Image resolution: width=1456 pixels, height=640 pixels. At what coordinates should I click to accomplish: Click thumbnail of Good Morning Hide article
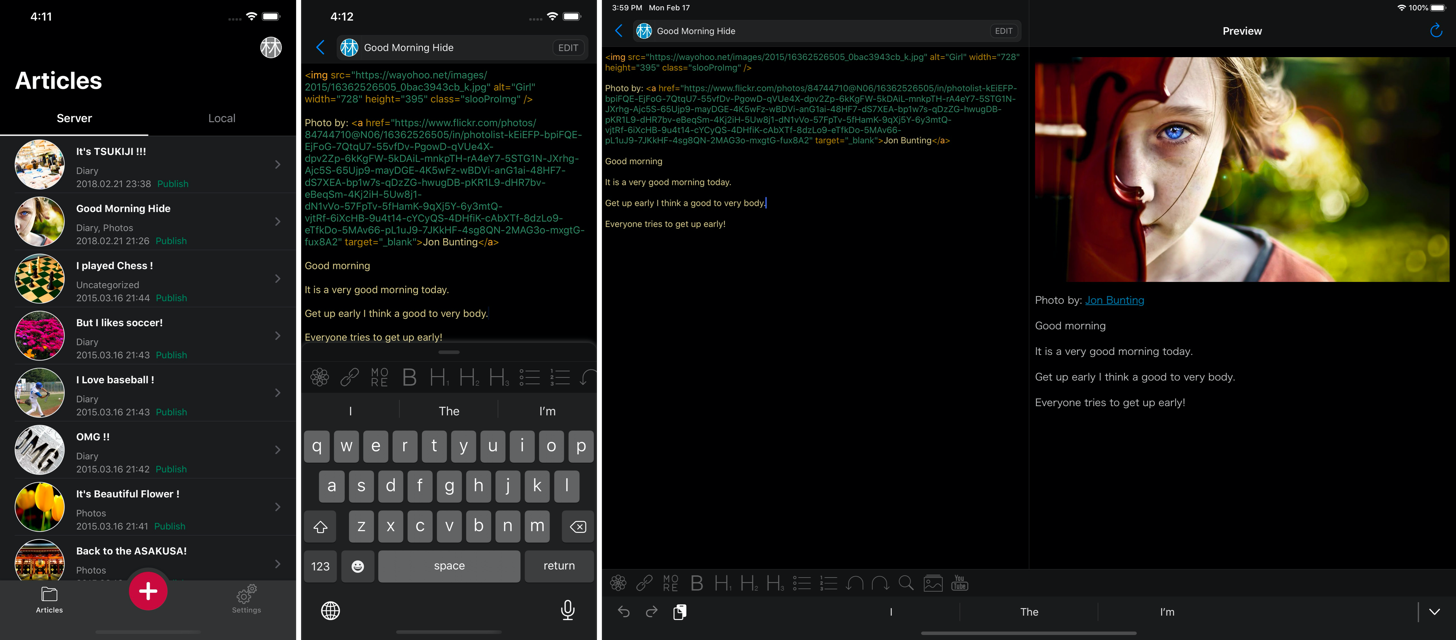40,222
